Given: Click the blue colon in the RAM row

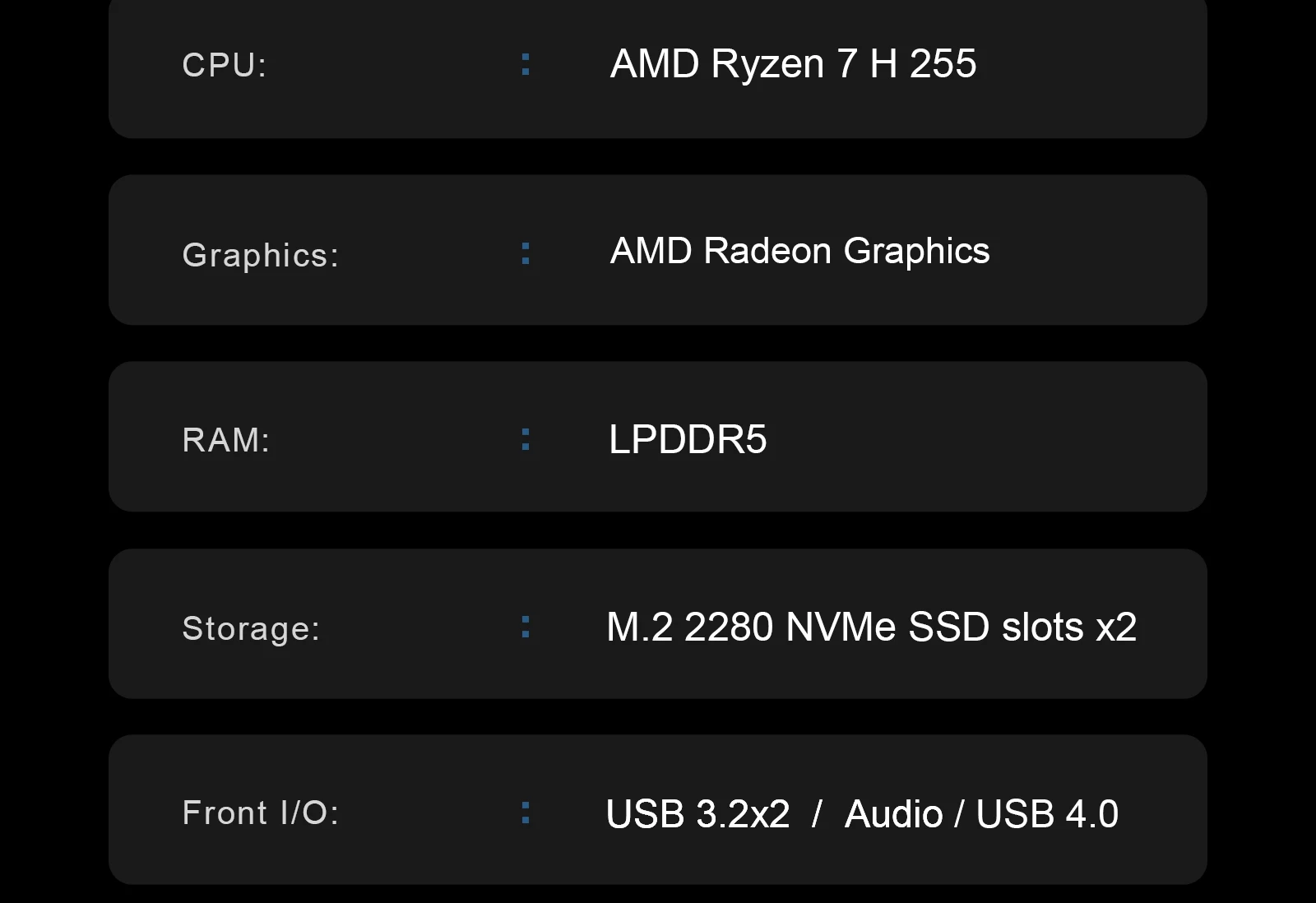Looking at the screenshot, I should pos(526,439).
